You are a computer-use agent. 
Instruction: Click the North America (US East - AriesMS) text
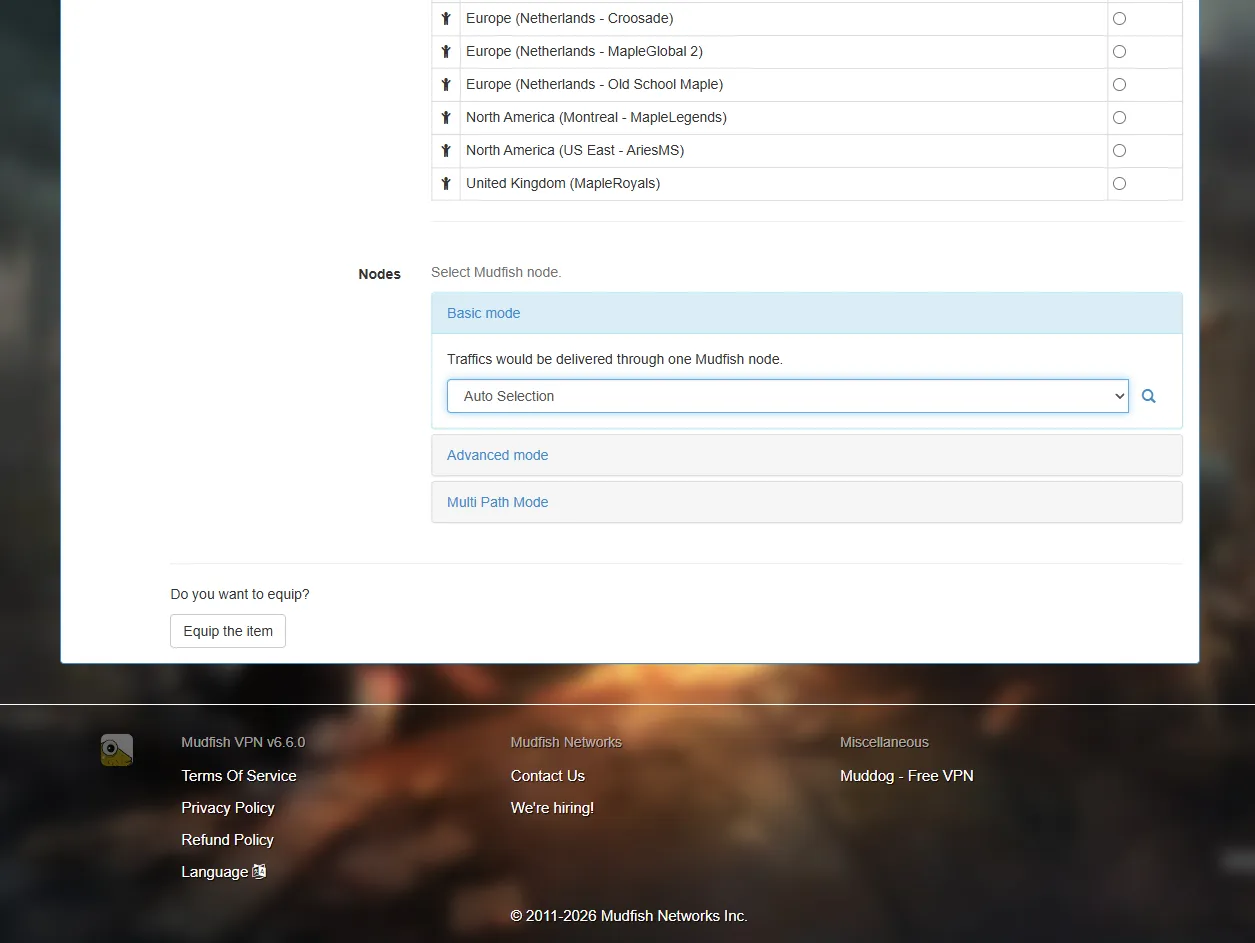pos(575,150)
